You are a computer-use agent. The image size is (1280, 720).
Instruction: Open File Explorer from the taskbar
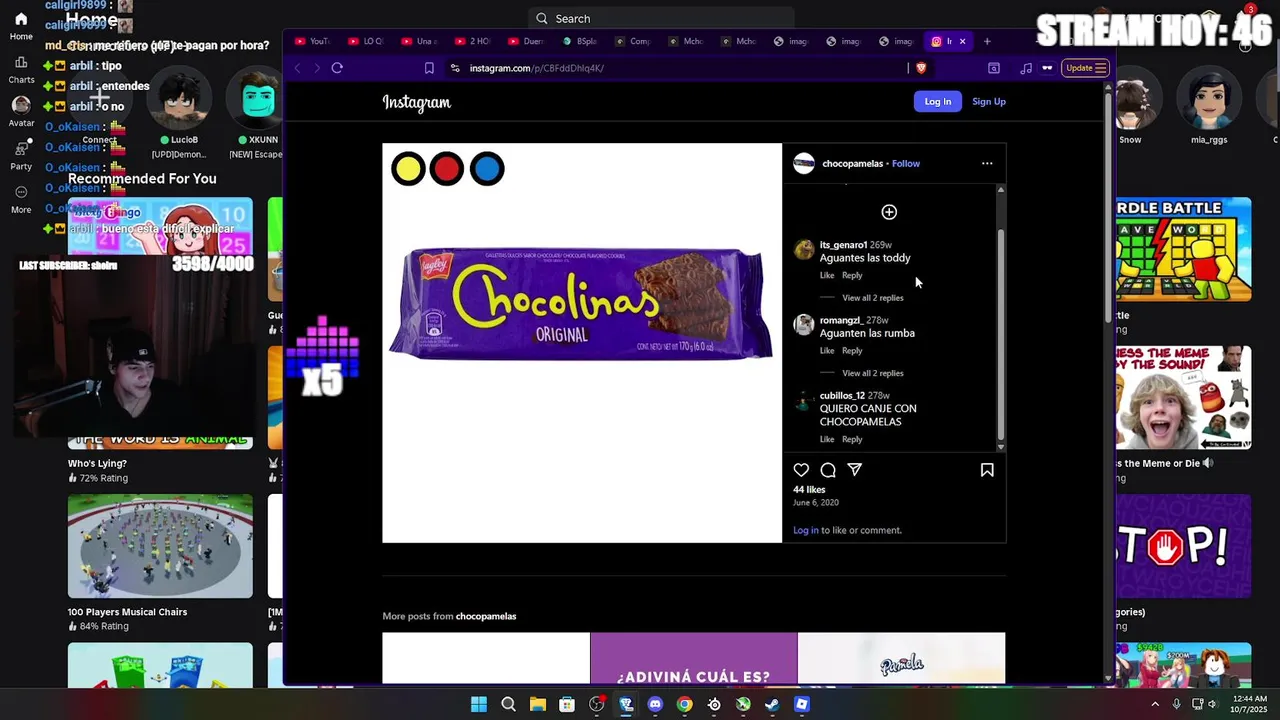538,704
